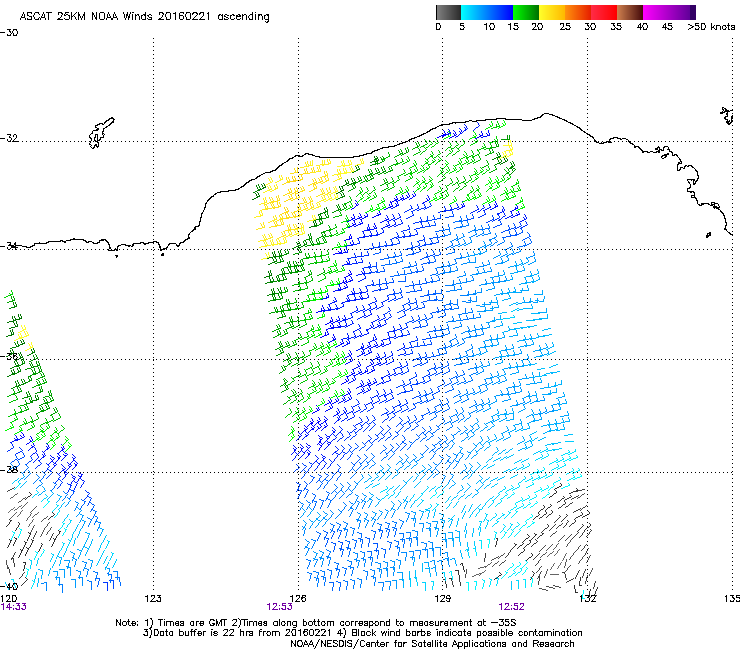
Task: Click the yellow 20-25 knots legend swatch
Action: [x=552, y=12]
